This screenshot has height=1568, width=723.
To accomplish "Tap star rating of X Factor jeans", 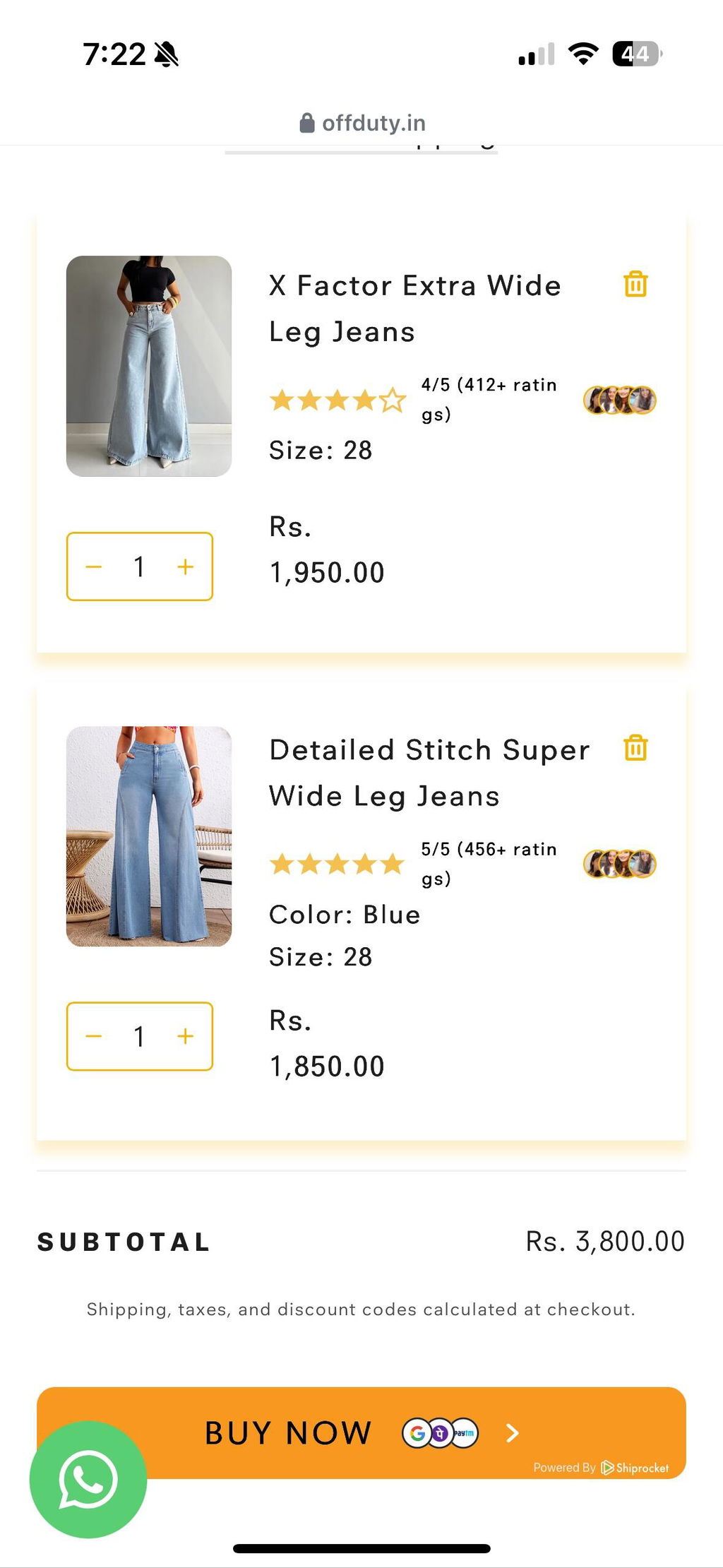I will point(337,400).
